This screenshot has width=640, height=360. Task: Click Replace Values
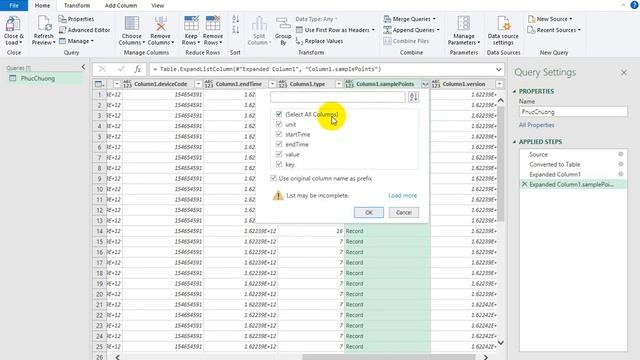tap(319, 41)
